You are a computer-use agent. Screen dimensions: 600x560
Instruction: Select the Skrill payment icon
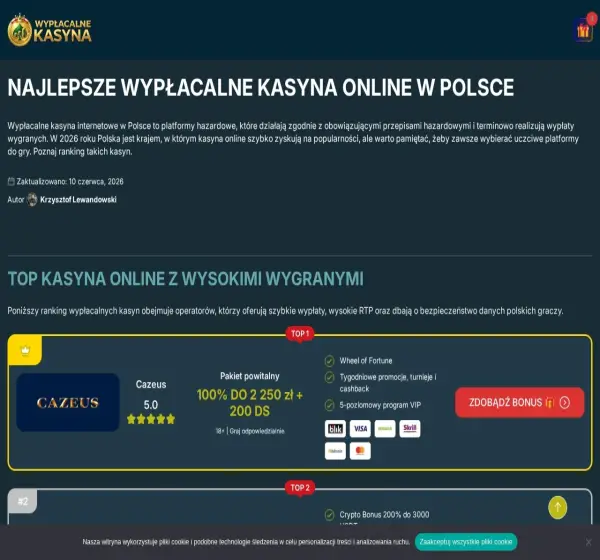tap(410, 429)
